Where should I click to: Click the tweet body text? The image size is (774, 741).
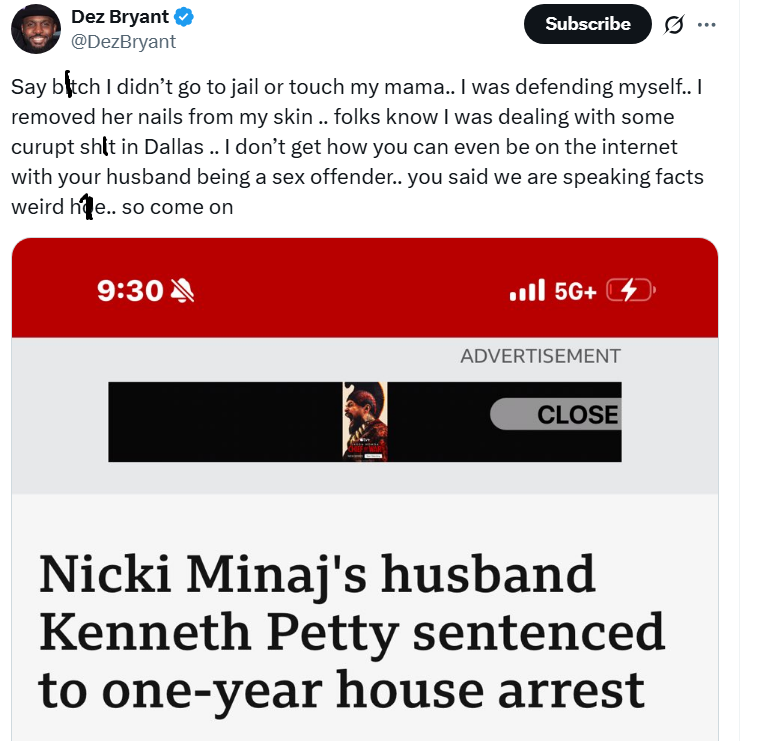point(357,147)
